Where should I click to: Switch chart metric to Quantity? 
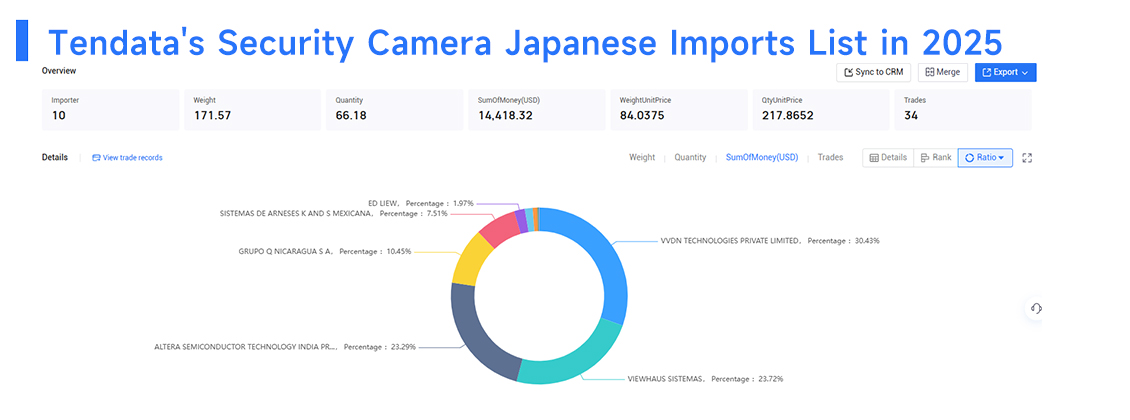[690, 157]
